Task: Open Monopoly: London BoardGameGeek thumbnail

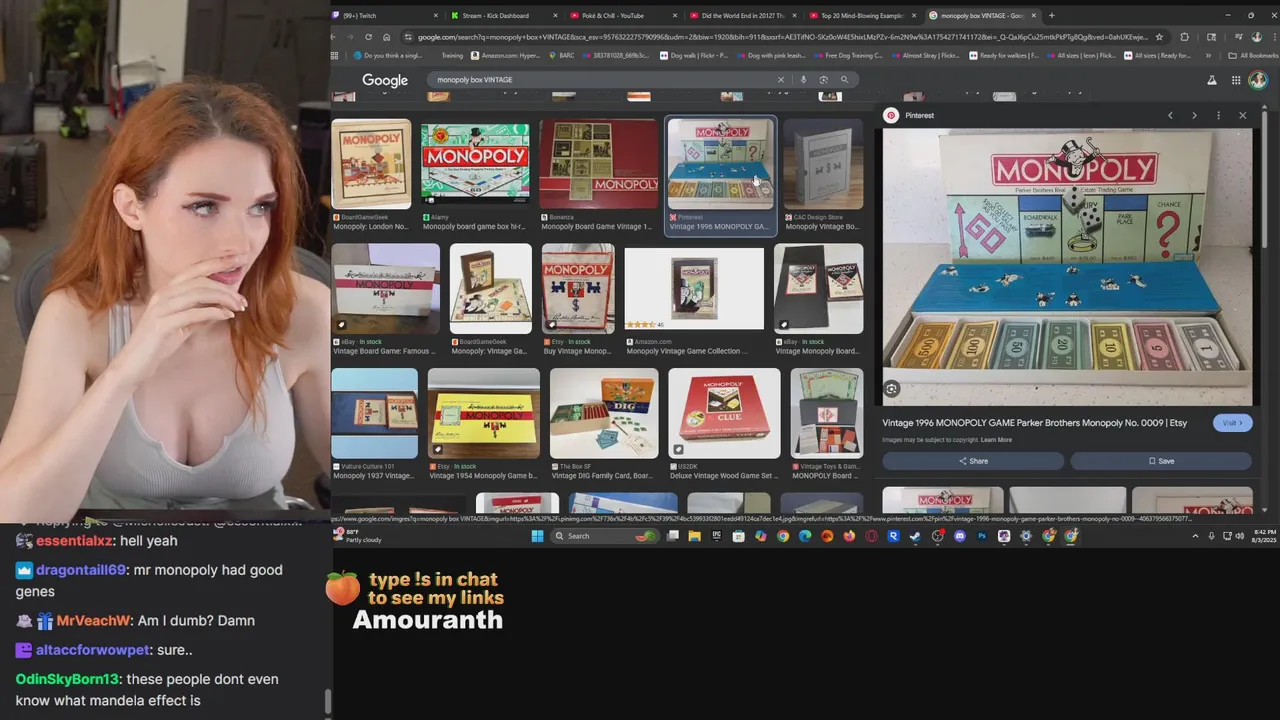Action: point(371,164)
